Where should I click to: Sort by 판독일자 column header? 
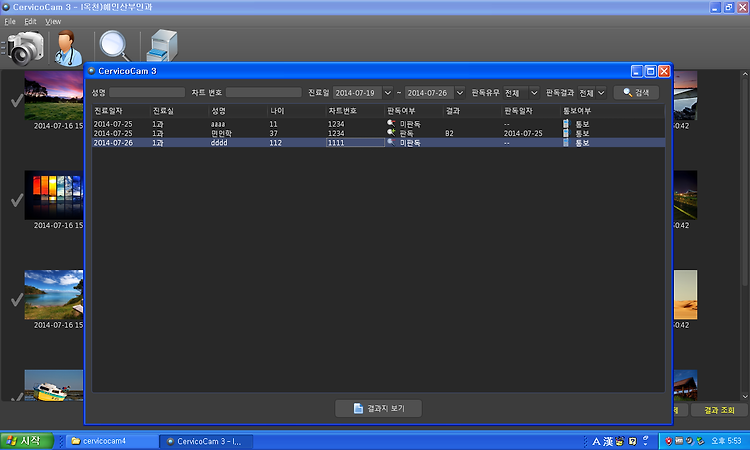(531, 111)
